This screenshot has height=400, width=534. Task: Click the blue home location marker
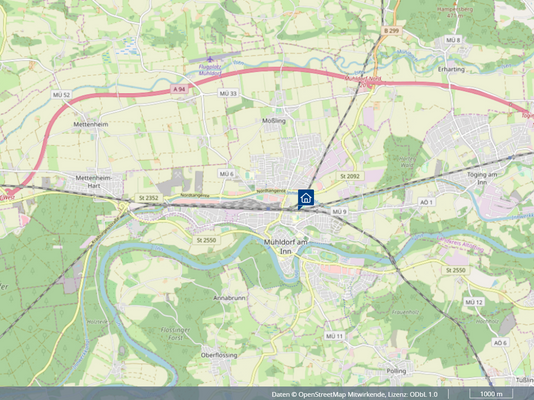[x=305, y=199]
